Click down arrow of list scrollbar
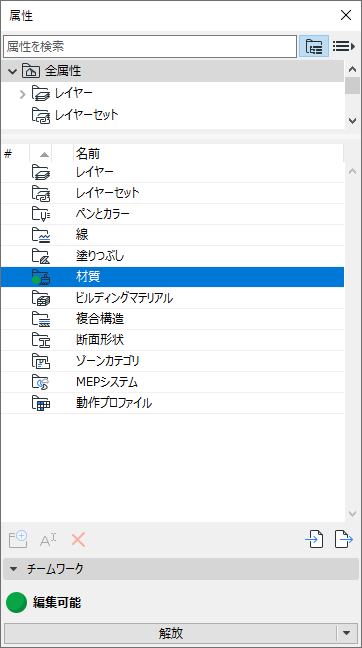This screenshot has width=362, height=648. (352, 514)
